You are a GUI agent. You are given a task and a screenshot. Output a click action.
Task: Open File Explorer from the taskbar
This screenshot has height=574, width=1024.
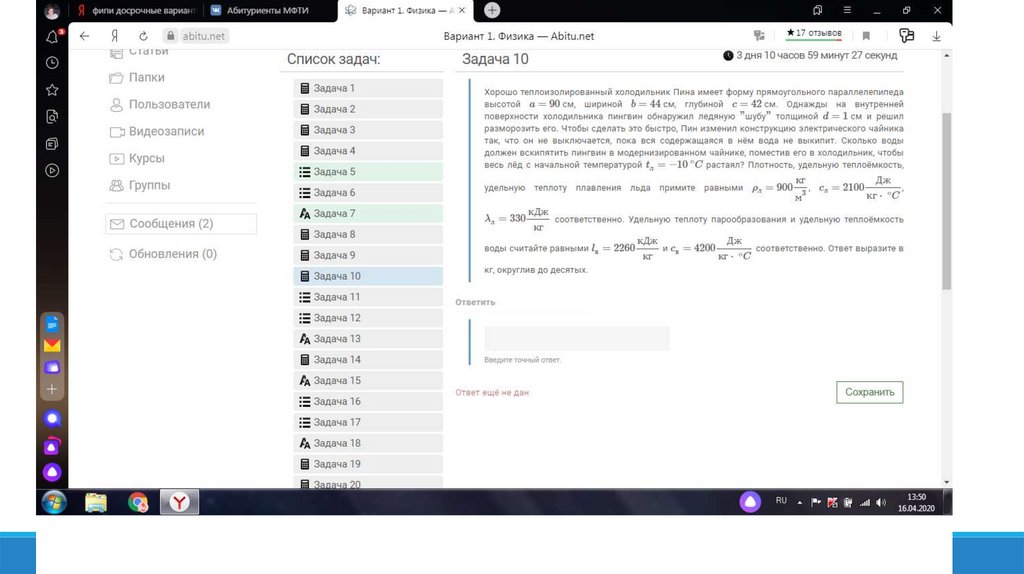point(96,502)
